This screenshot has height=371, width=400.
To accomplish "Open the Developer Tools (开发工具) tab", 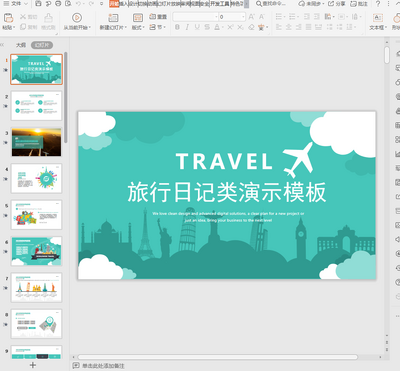I will point(220,4).
